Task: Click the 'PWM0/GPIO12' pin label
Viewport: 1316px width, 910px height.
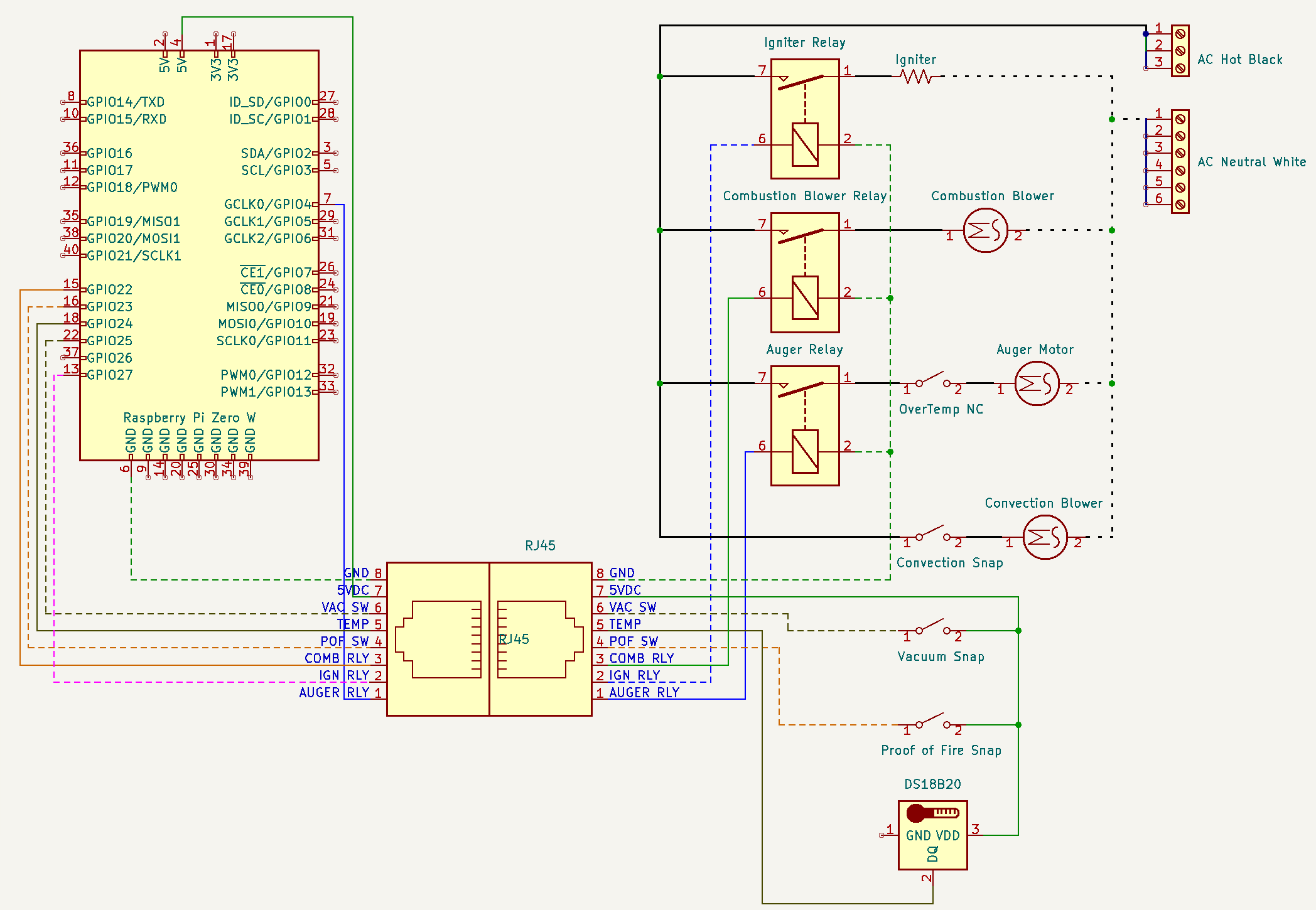Action: coord(266,375)
